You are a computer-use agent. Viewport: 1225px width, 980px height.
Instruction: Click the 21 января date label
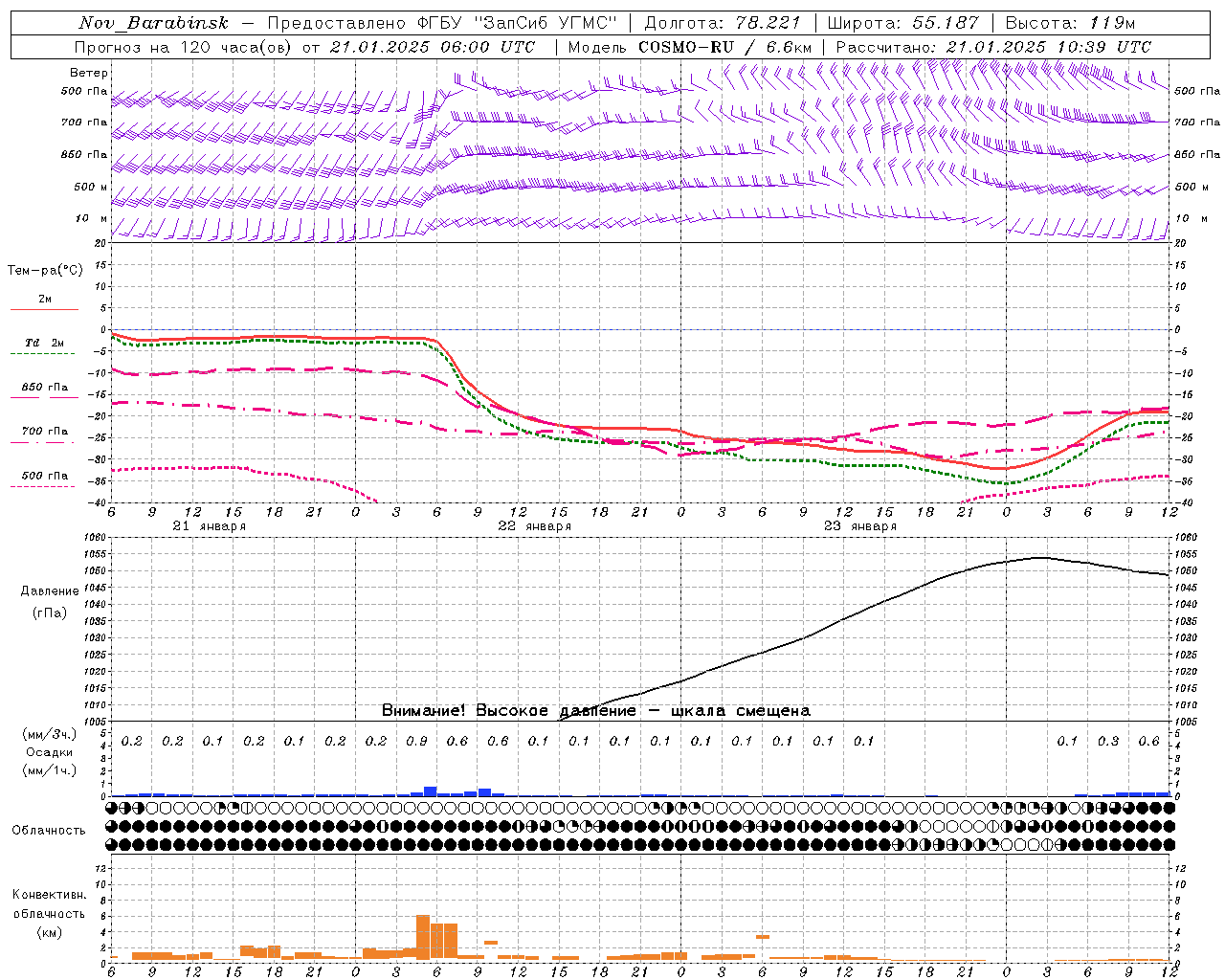(x=209, y=526)
